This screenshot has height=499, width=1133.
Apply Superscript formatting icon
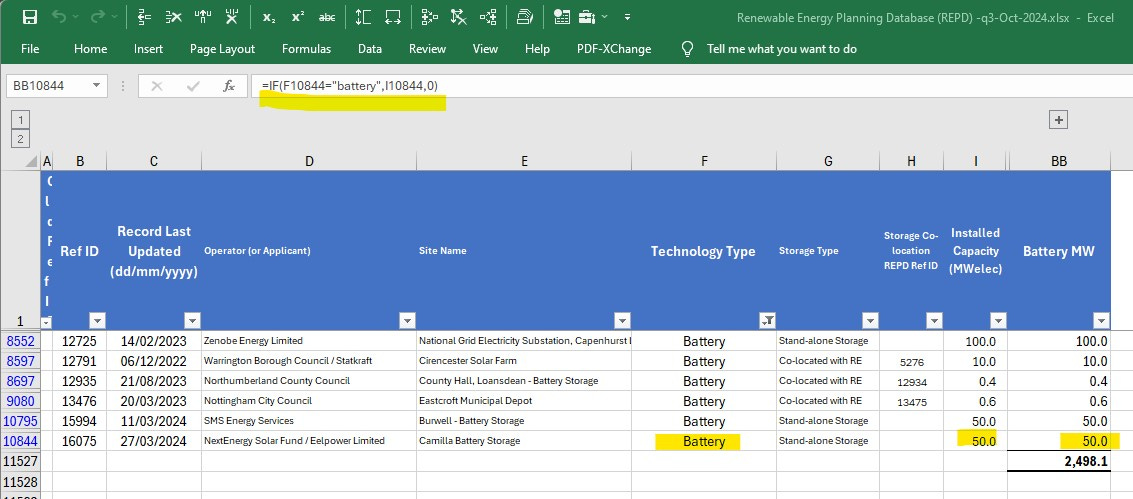coord(298,17)
